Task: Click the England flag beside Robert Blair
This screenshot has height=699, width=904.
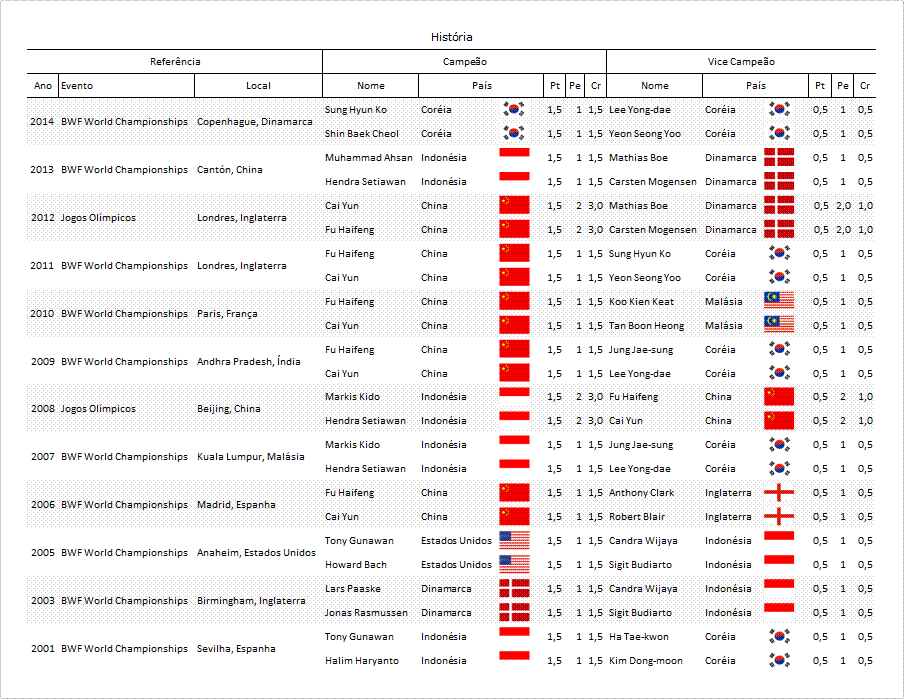Action: coord(779,516)
